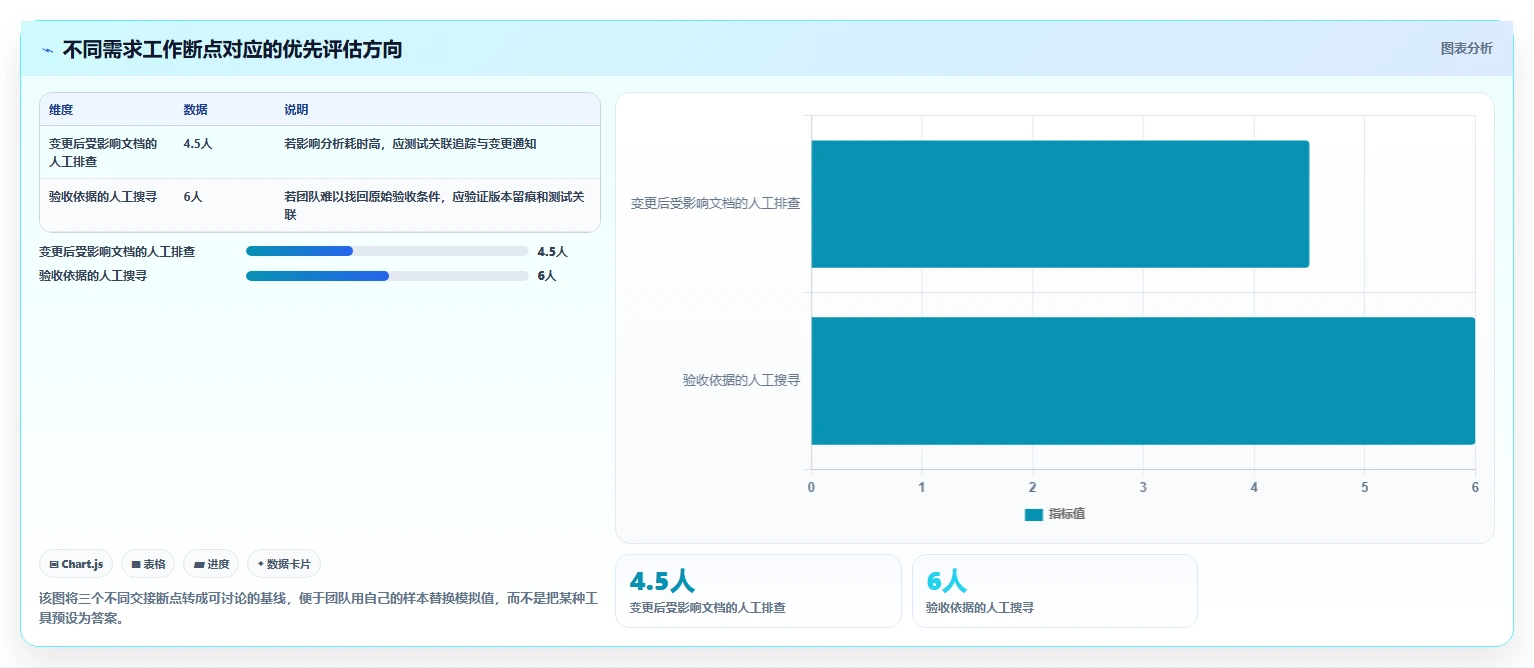This screenshot has height=668, width=1534.
Task: Click the 变更后受影响文档的人工排查 chart bar
Action: [1060, 204]
